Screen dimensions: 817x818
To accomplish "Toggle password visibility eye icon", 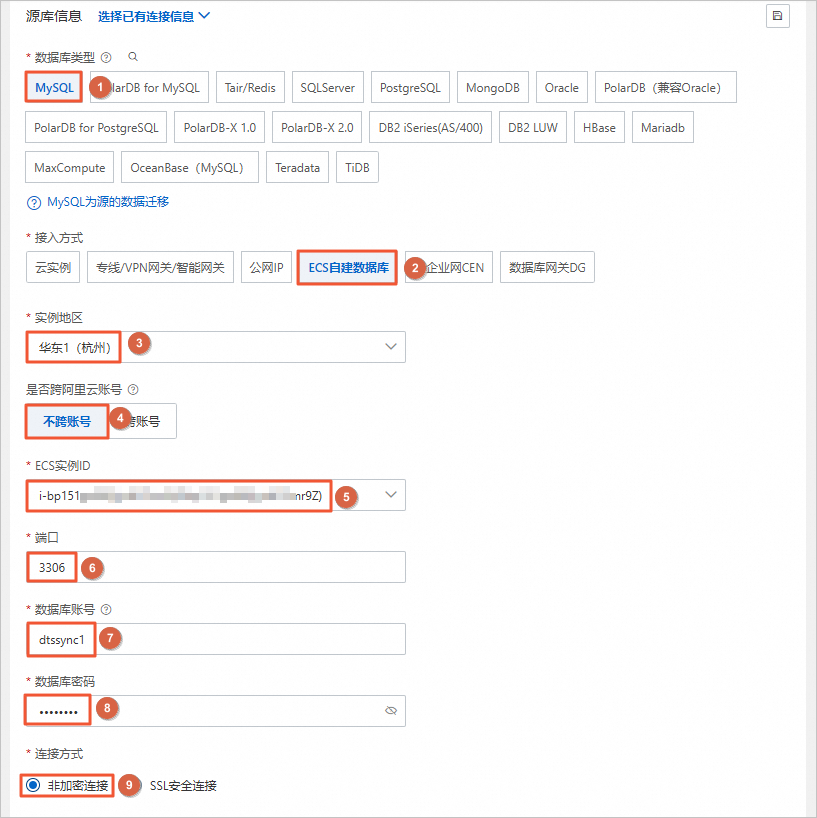I will (391, 711).
